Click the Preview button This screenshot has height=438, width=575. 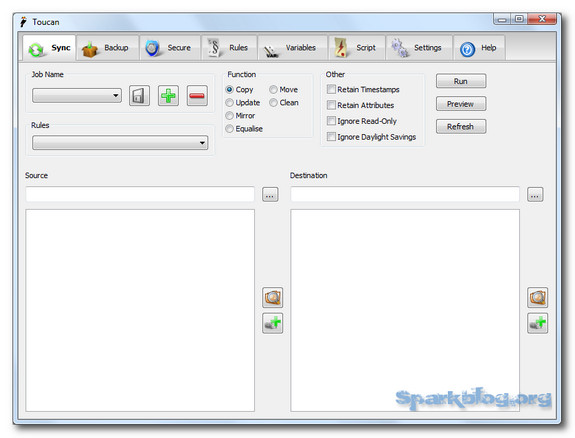pos(461,104)
